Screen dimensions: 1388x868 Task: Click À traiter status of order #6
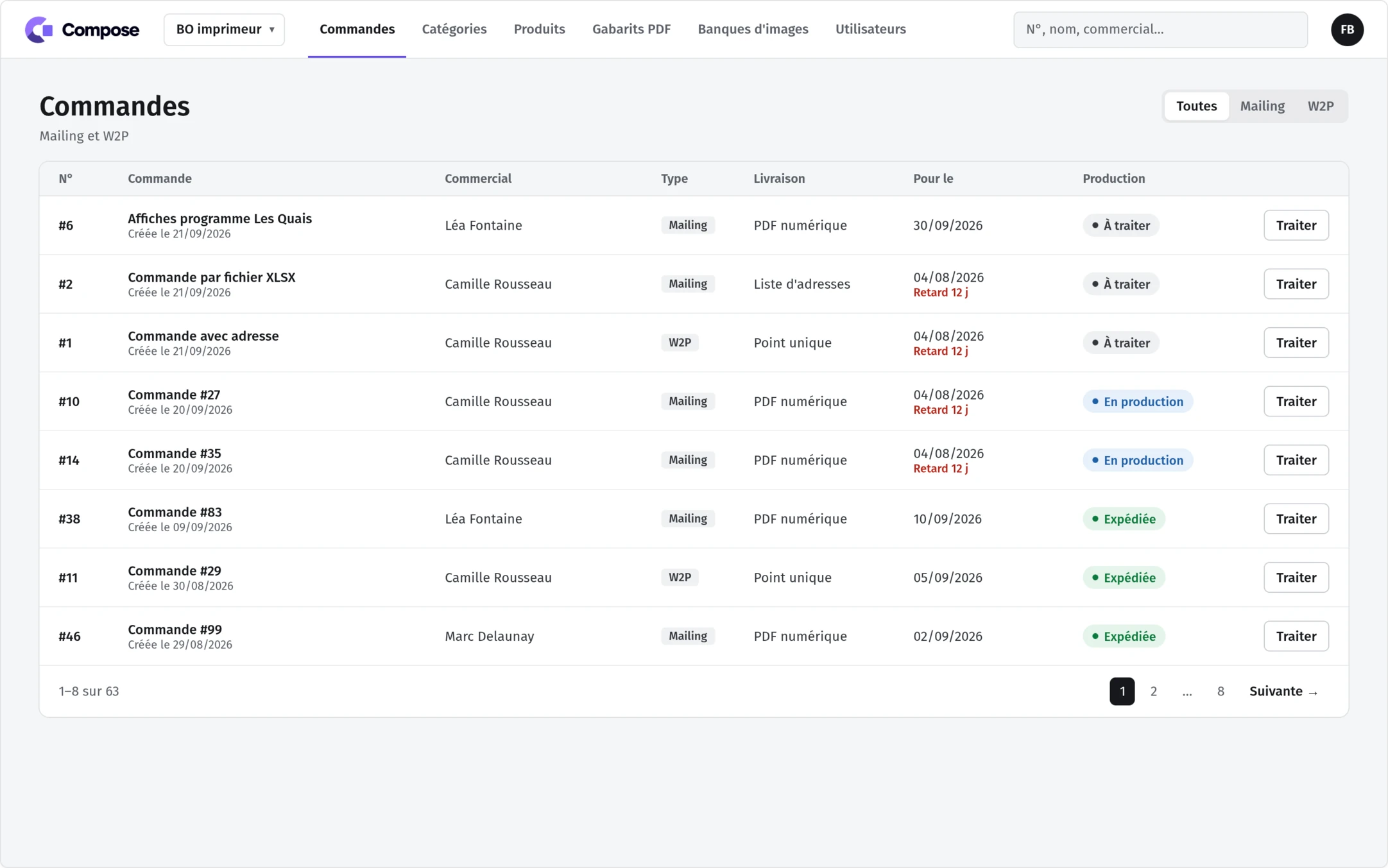tap(1120, 225)
